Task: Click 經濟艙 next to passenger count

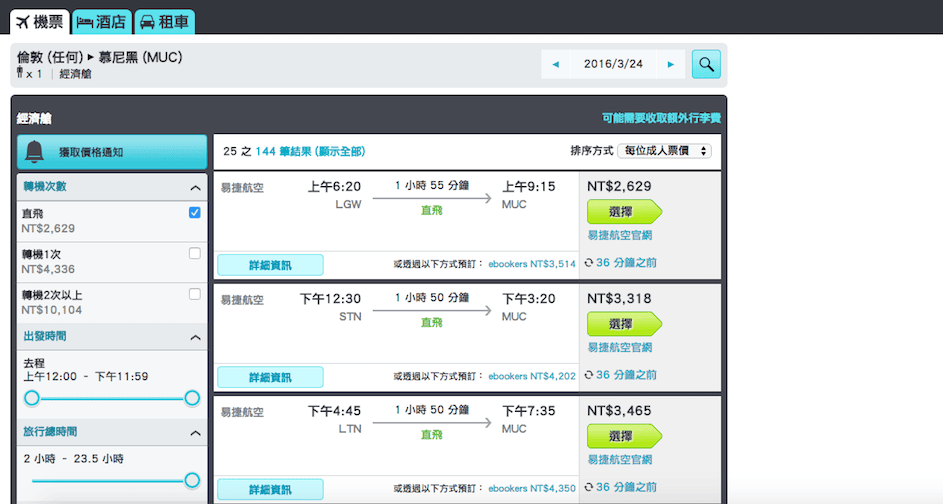Action: coord(75,74)
